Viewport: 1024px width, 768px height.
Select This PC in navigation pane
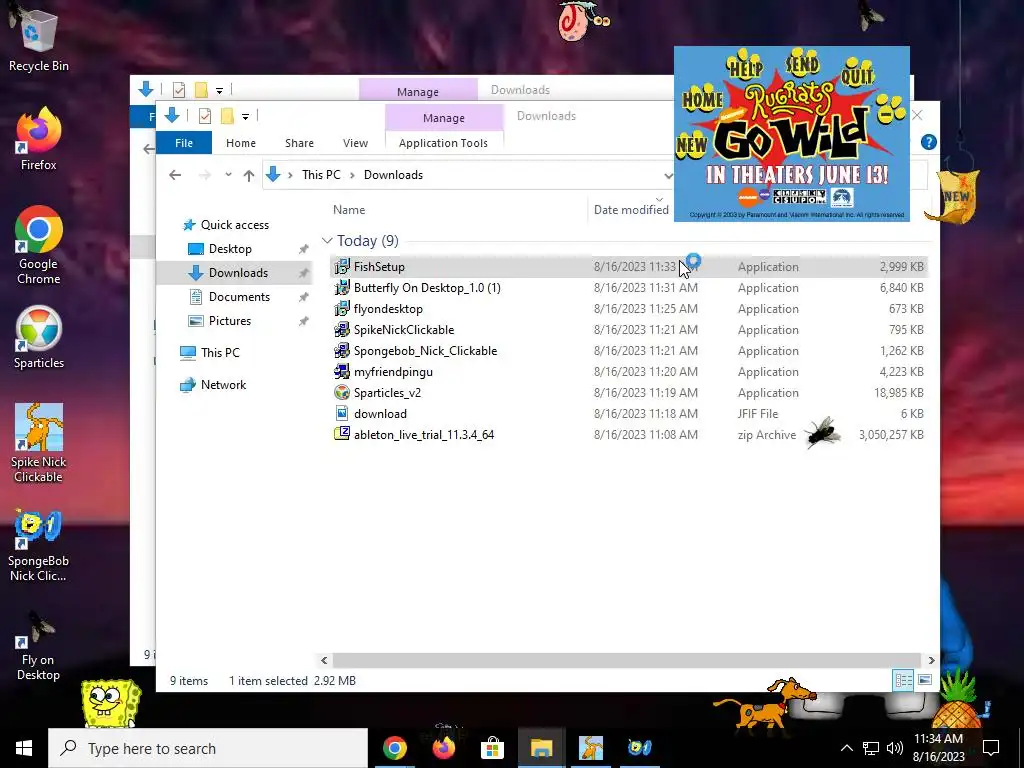pyautogui.click(x=219, y=353)
